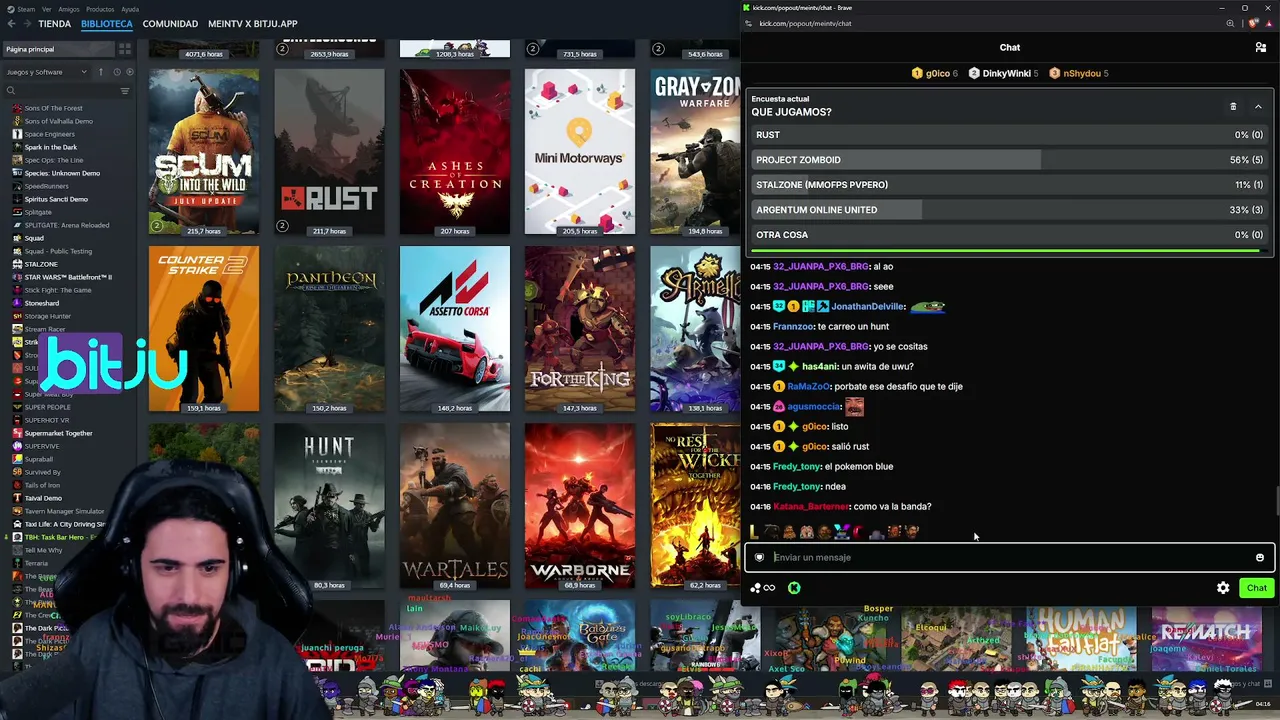Open Frannzoo's chat profile

[794, 327]
